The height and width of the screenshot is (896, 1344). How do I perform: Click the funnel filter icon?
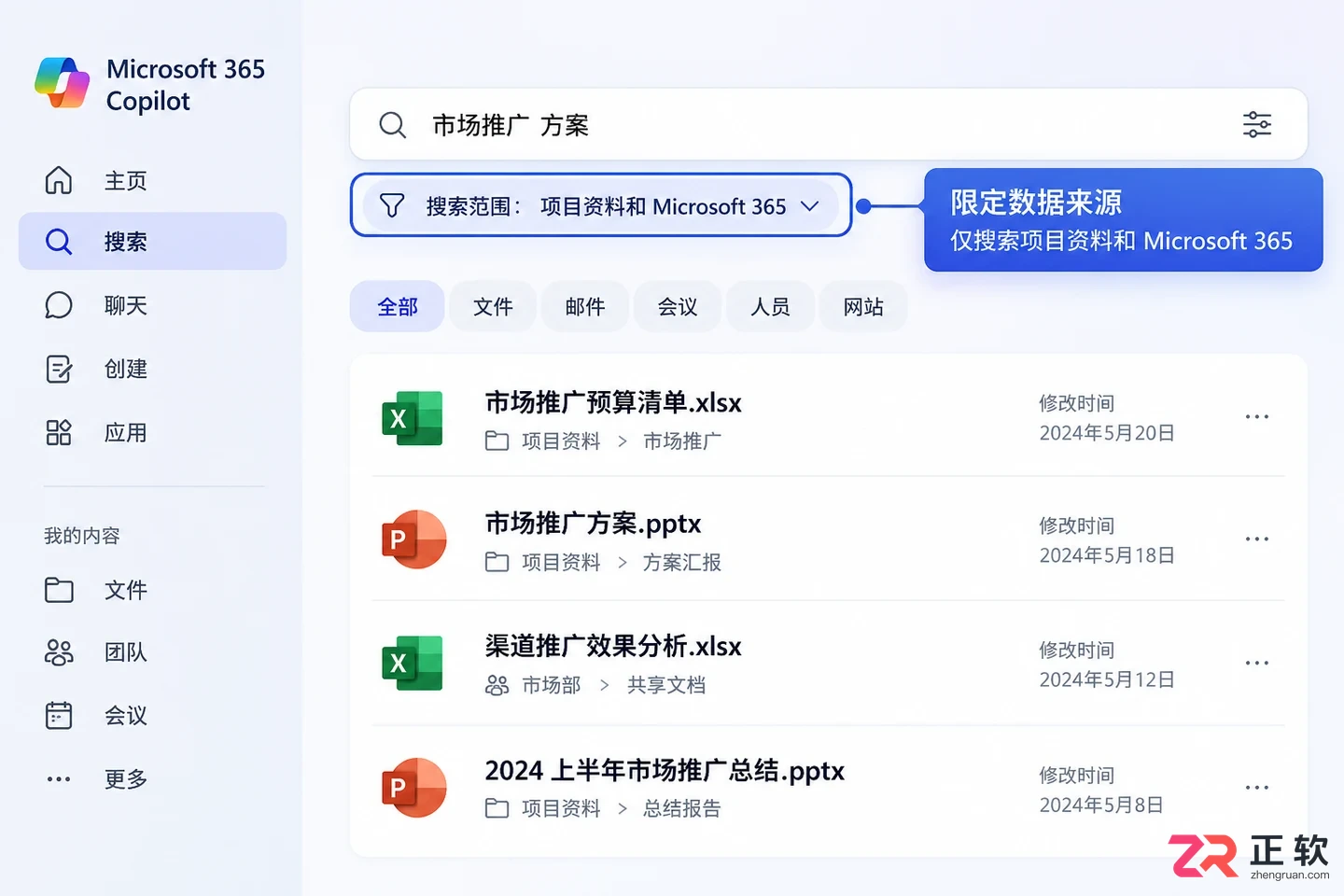click(392, 205)
